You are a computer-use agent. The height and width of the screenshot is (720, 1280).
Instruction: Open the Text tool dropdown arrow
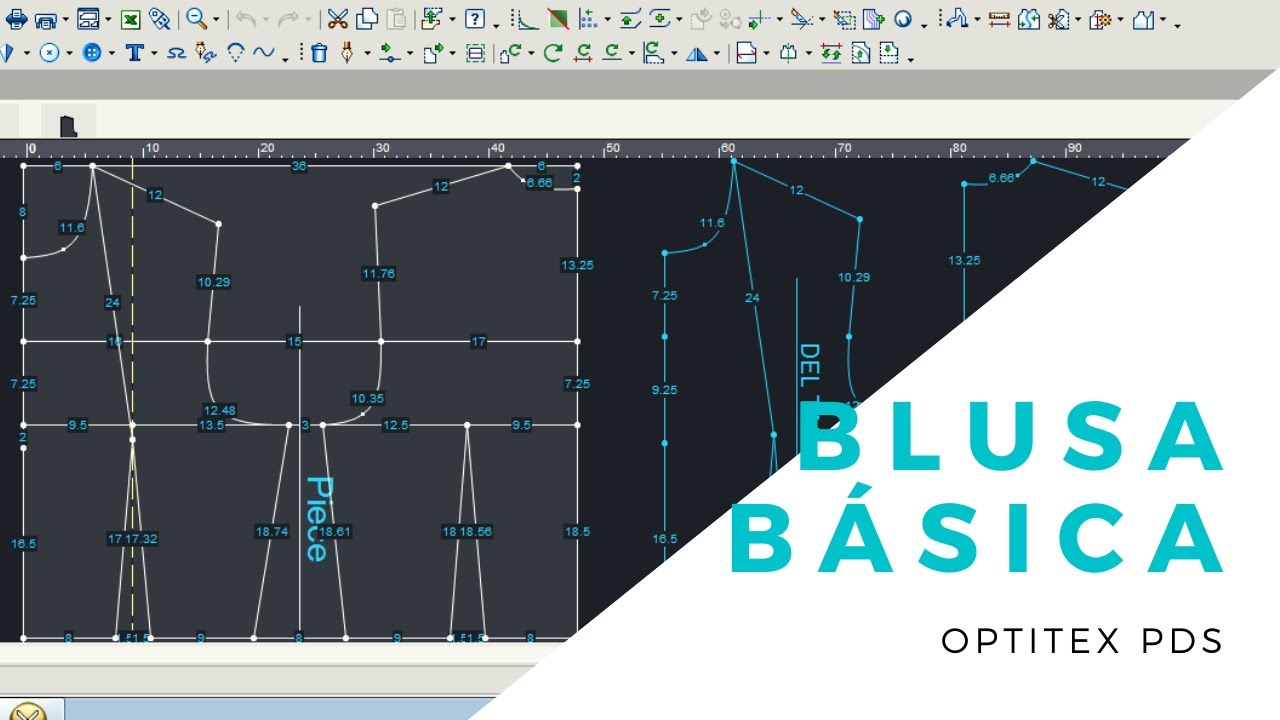(x=154, y=53)
